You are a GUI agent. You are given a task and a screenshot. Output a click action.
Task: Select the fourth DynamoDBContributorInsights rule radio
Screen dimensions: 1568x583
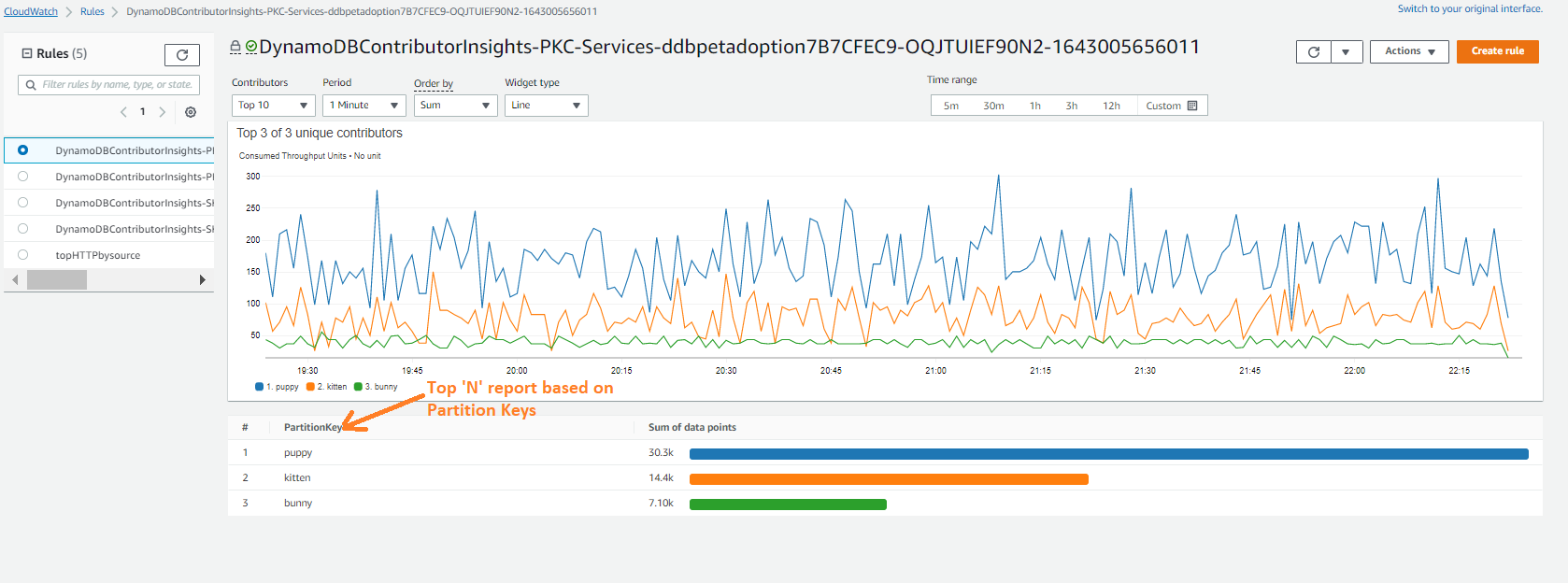(x=22, y=229)
